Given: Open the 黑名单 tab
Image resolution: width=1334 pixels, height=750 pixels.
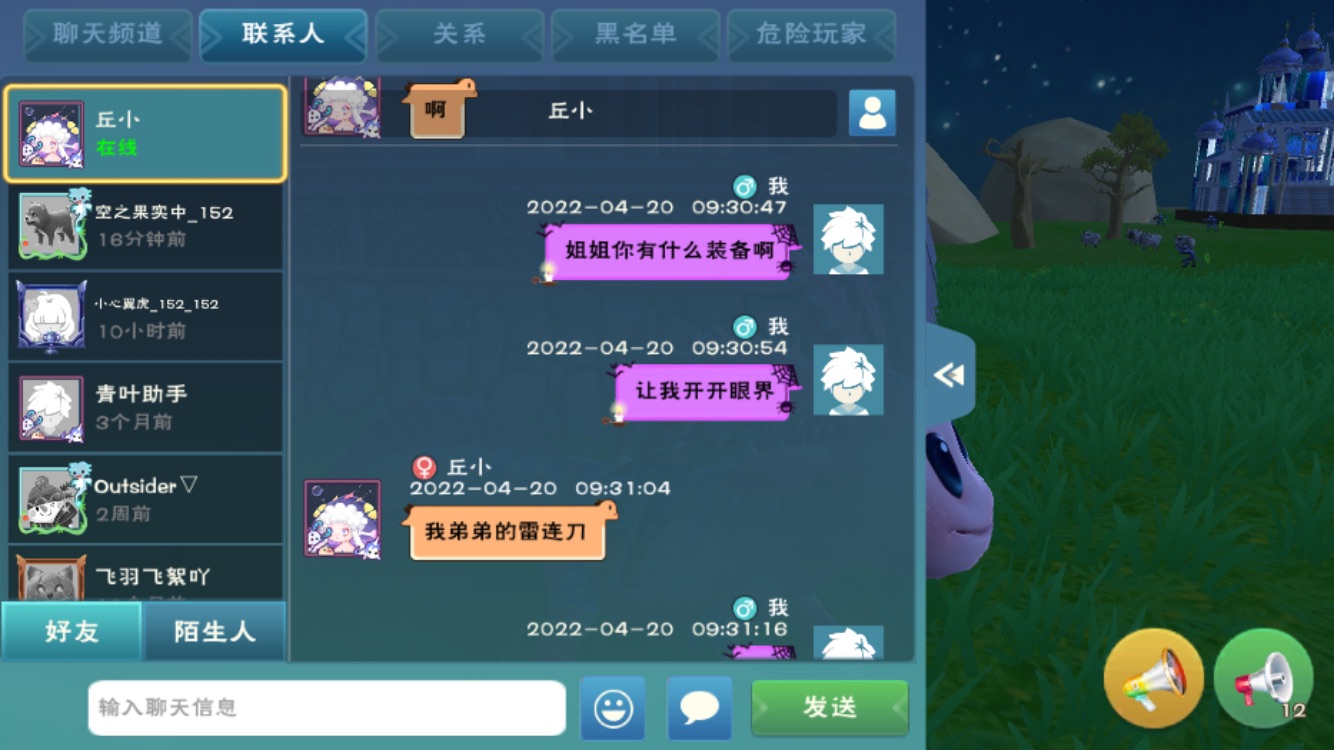Looking at the screenshot, I should point(635,34).
